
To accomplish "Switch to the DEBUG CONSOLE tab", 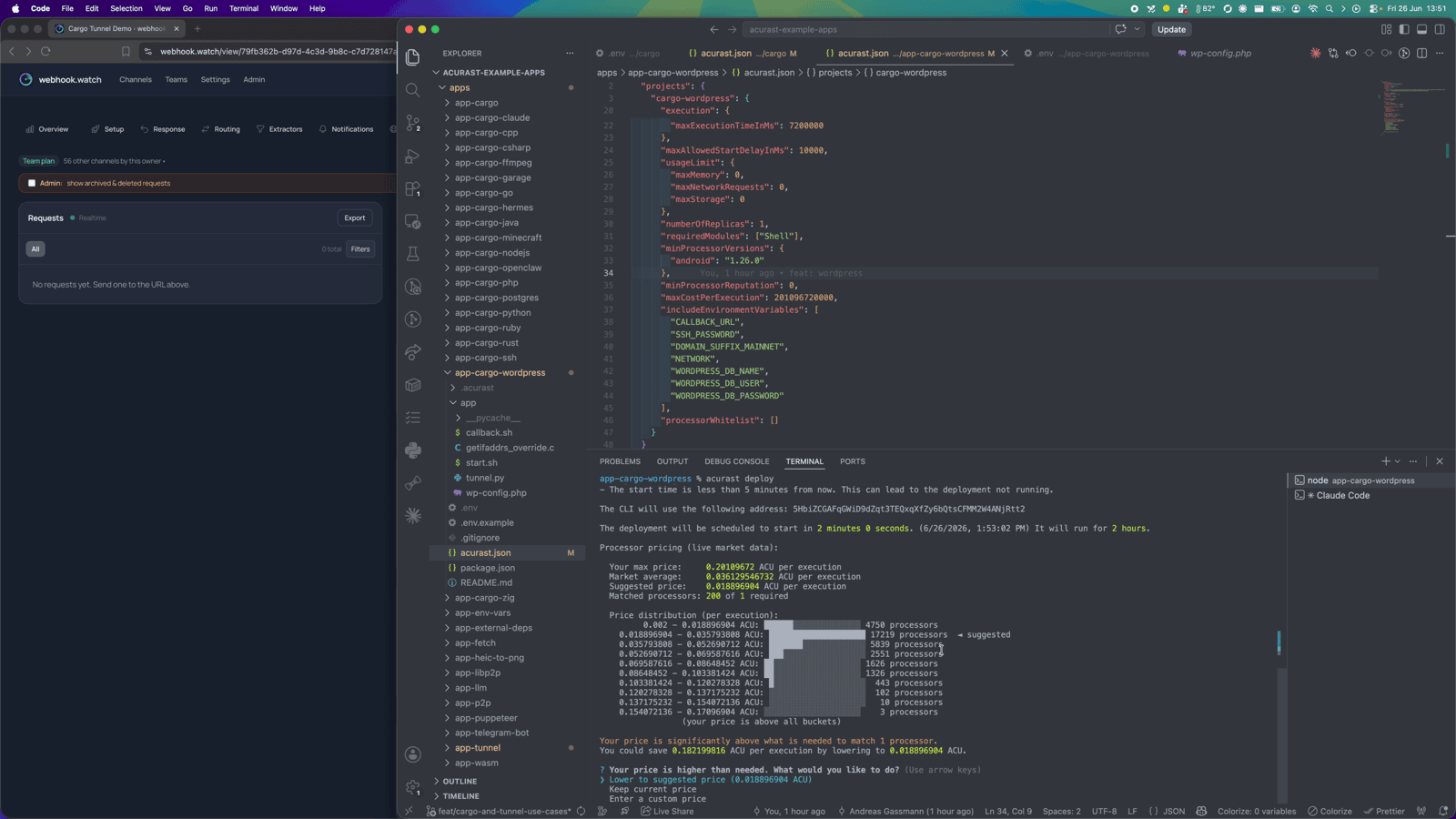I will click(736, 461).
